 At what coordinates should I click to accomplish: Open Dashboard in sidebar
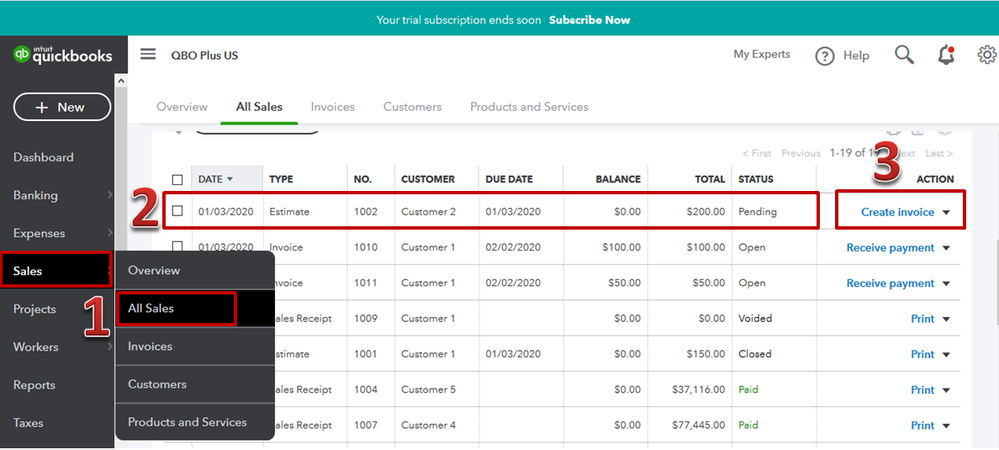43,157
